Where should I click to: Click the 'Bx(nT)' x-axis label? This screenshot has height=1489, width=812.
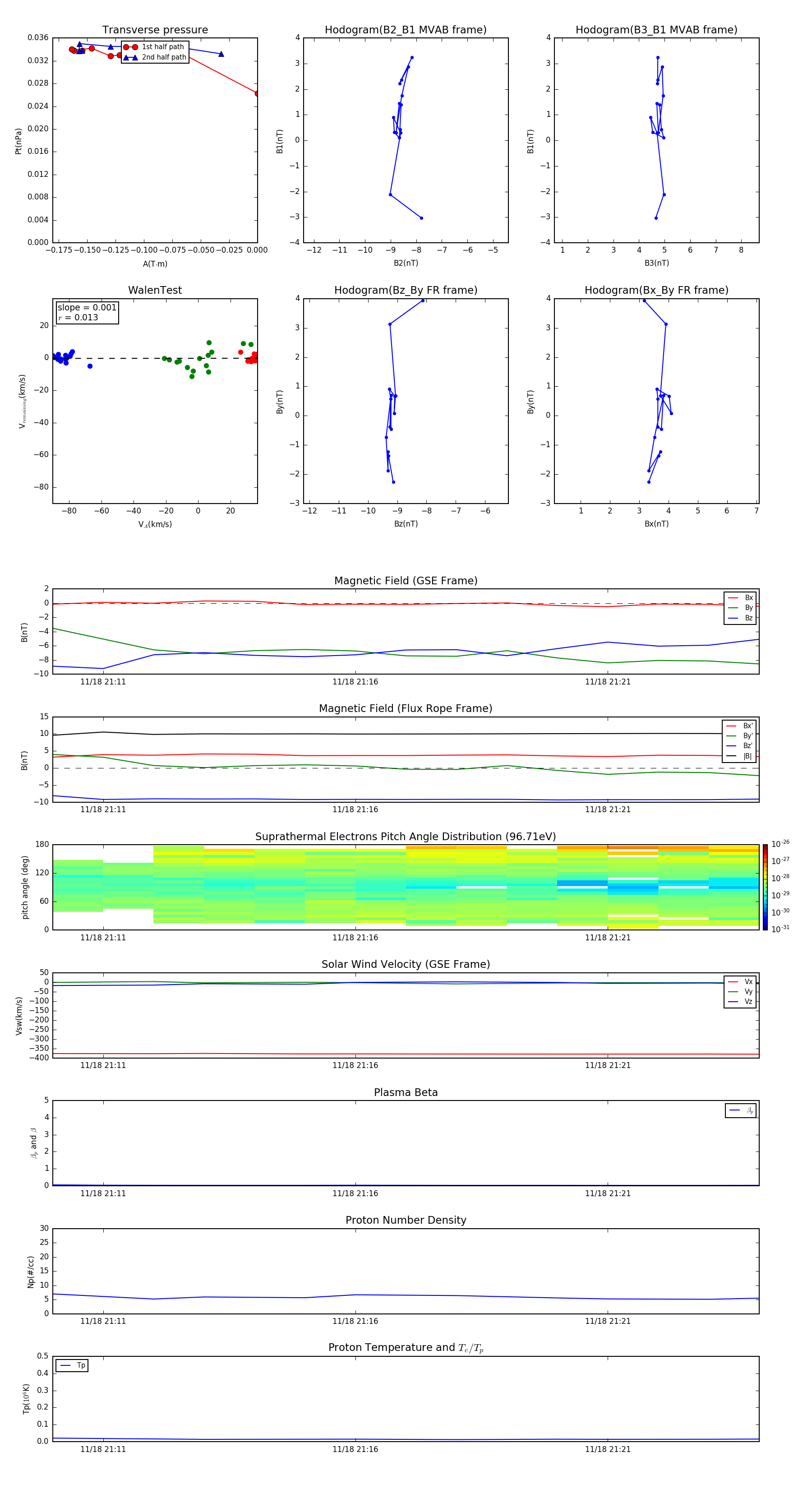(x=656, y=524)
